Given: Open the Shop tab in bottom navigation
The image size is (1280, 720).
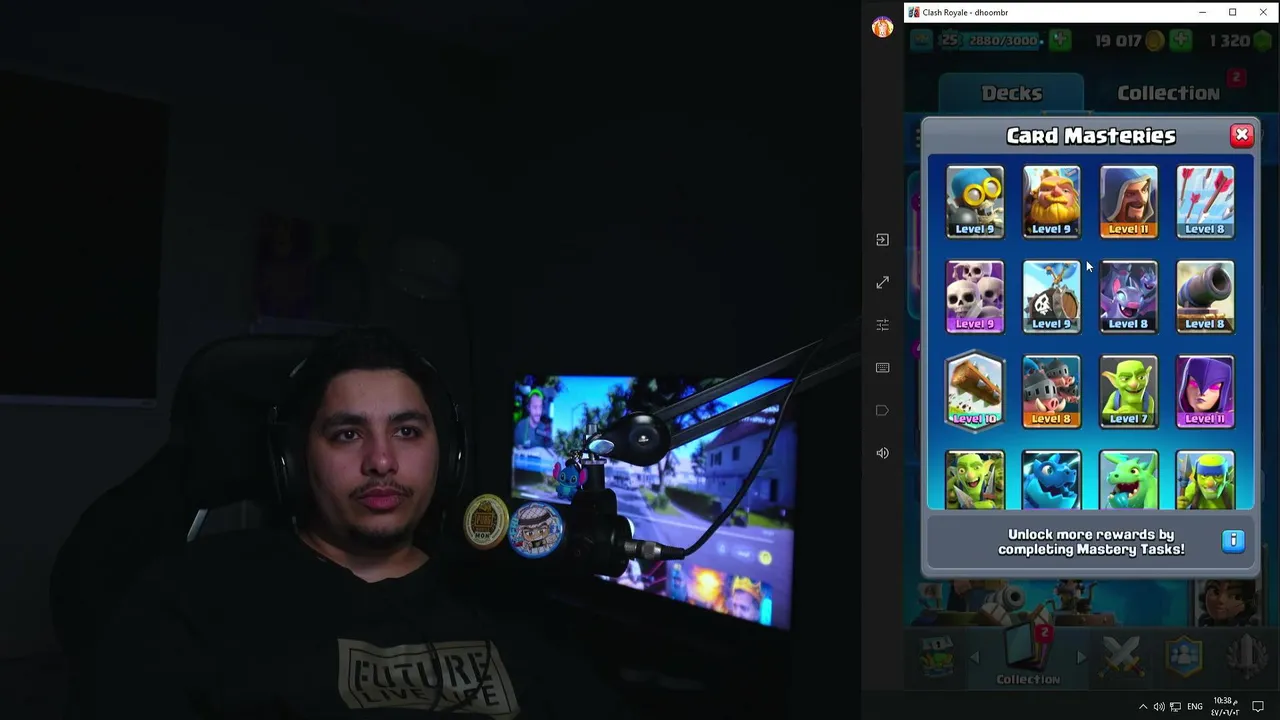Looking at the screenshot, I should click(937, 658).
